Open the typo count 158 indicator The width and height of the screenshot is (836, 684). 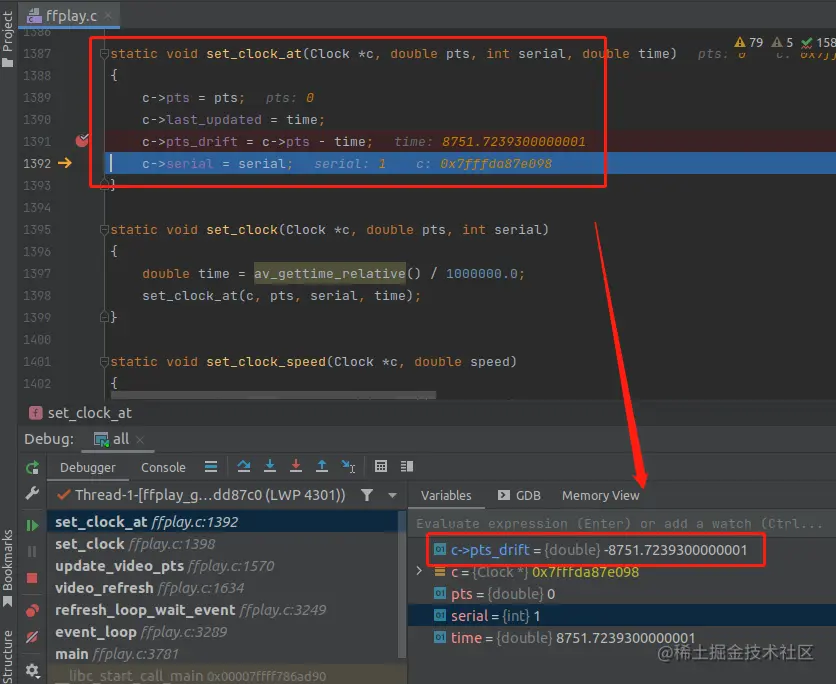pos(818,42)
